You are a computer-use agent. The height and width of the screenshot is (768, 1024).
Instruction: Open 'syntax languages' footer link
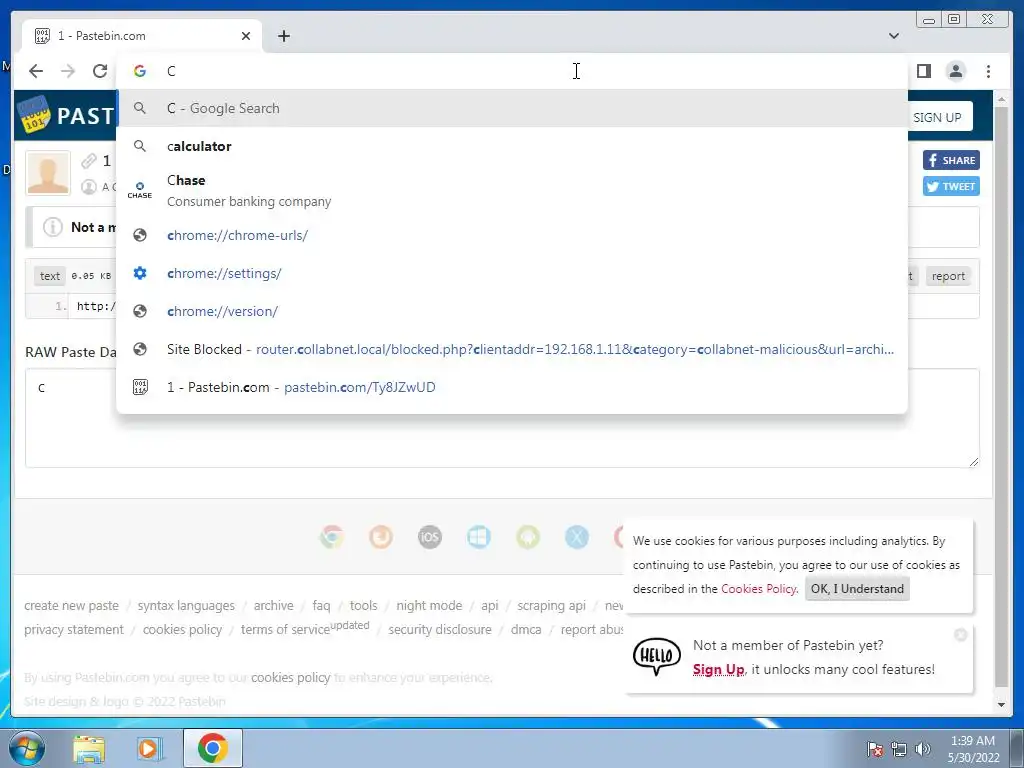pyautogui.click(x=186, y=605)
